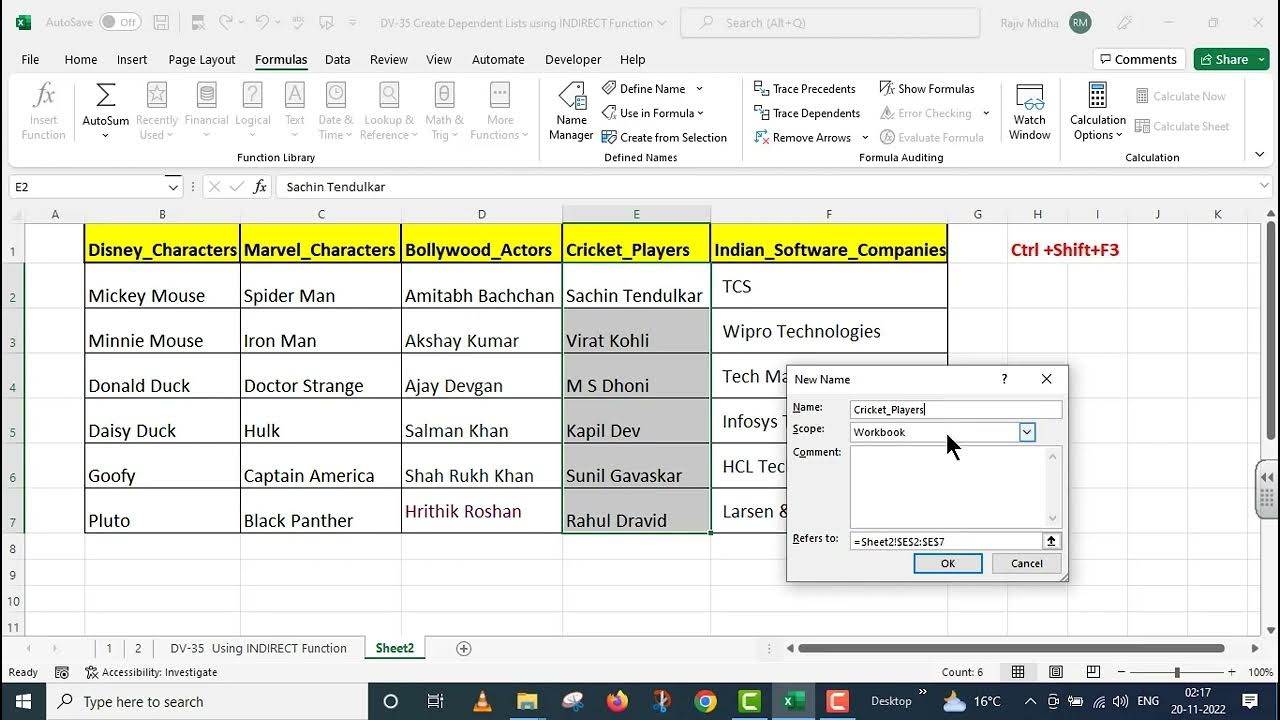Viewport: 1280px width, 720px height.
Task: Switch to Normal view in status bar
Action: click(x=1018, y=672)
